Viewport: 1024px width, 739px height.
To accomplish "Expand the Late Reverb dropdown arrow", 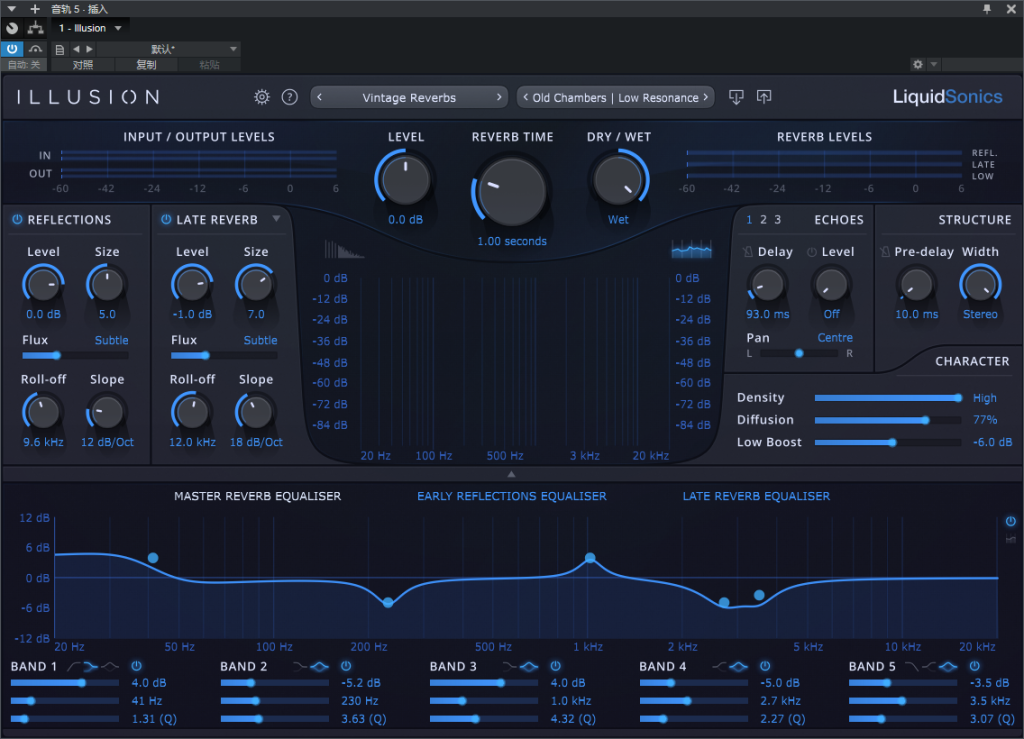I will pos(276,219).
